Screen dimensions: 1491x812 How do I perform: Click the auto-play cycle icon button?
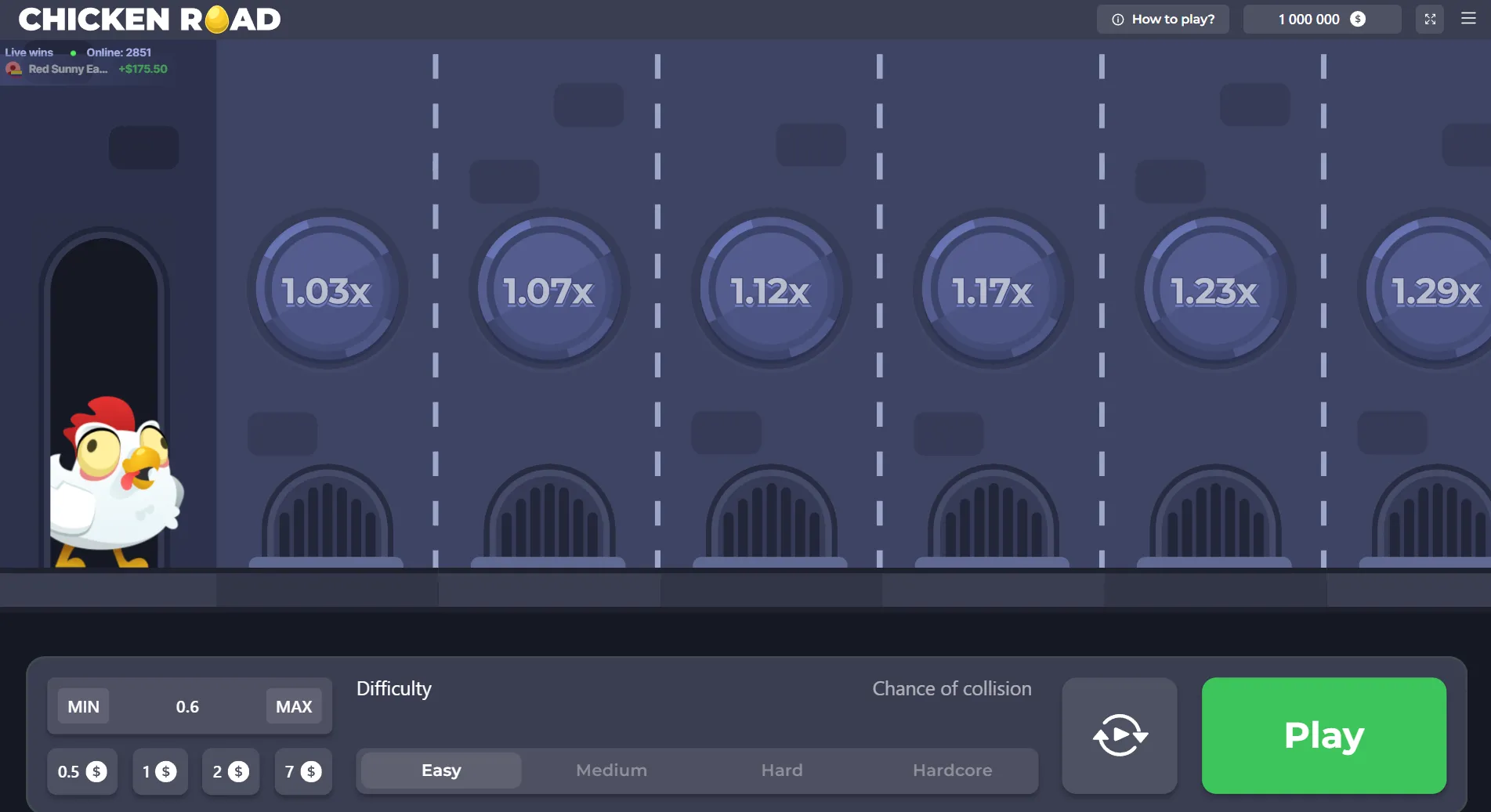coord(1119,735)
